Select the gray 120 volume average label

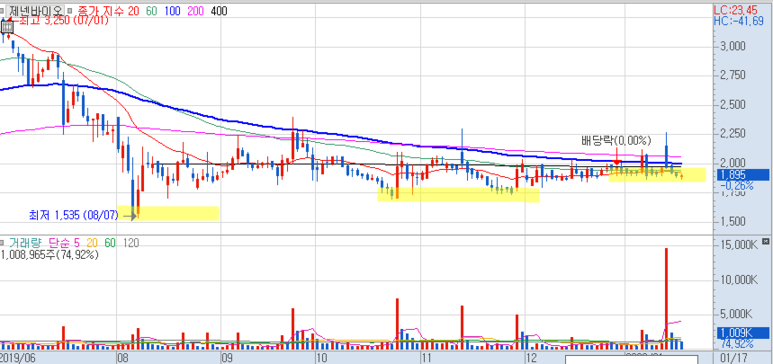[x=131, y=243]
